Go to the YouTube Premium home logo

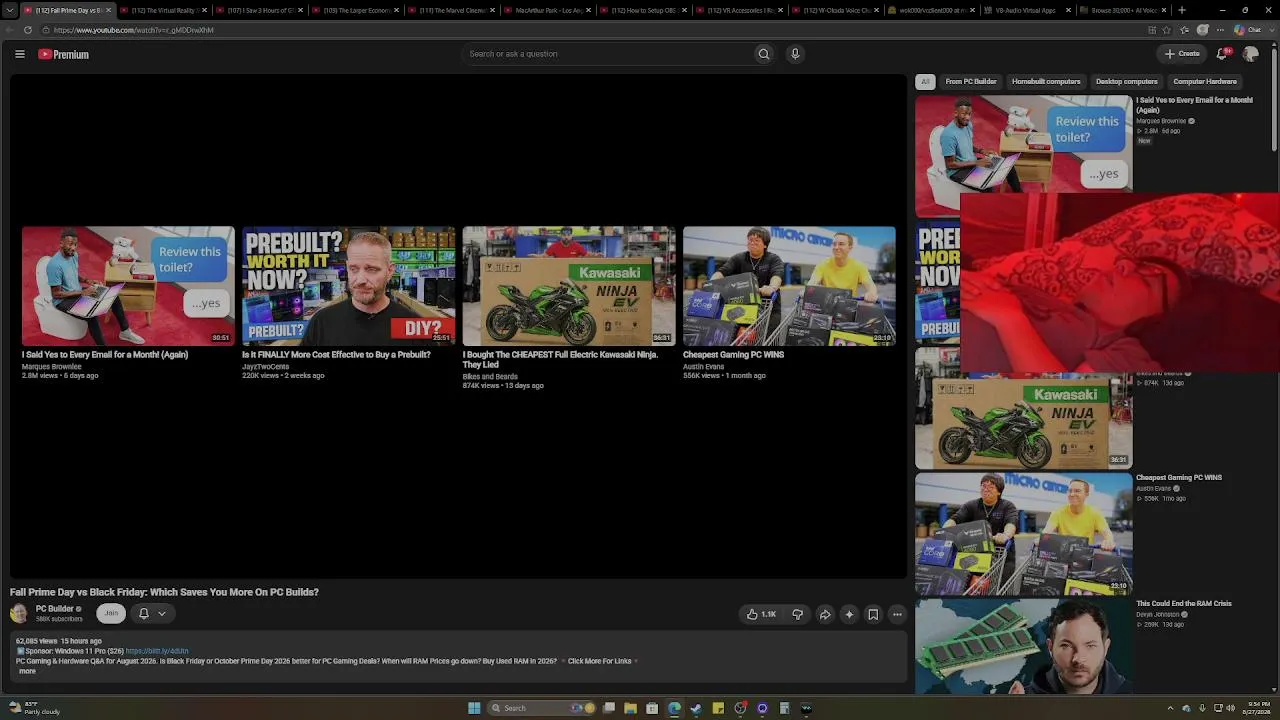(x=64, y=54)
